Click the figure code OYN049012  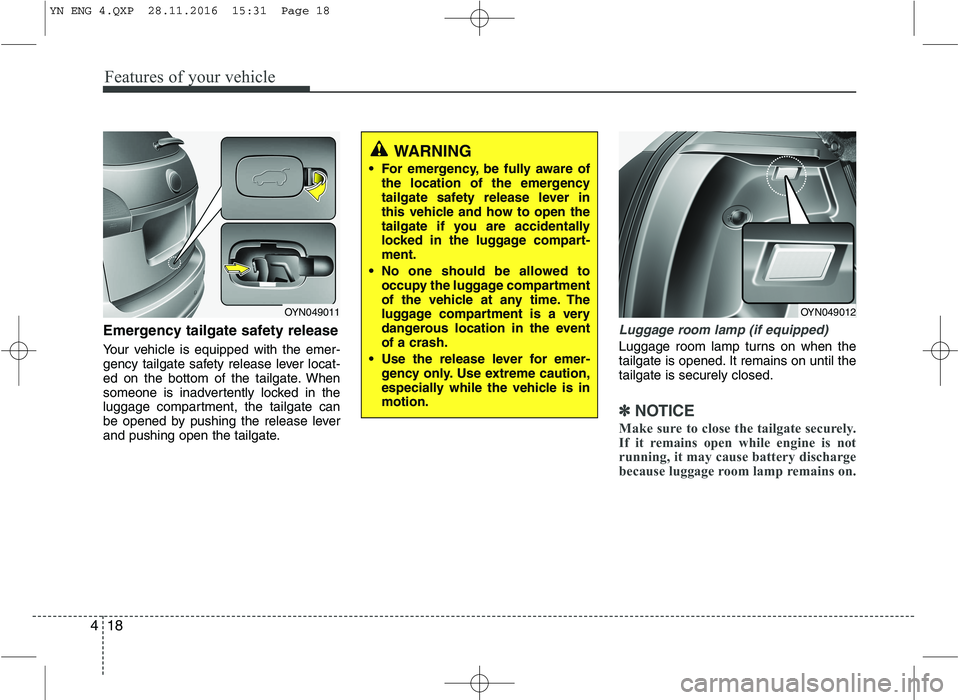pos(828,312)
